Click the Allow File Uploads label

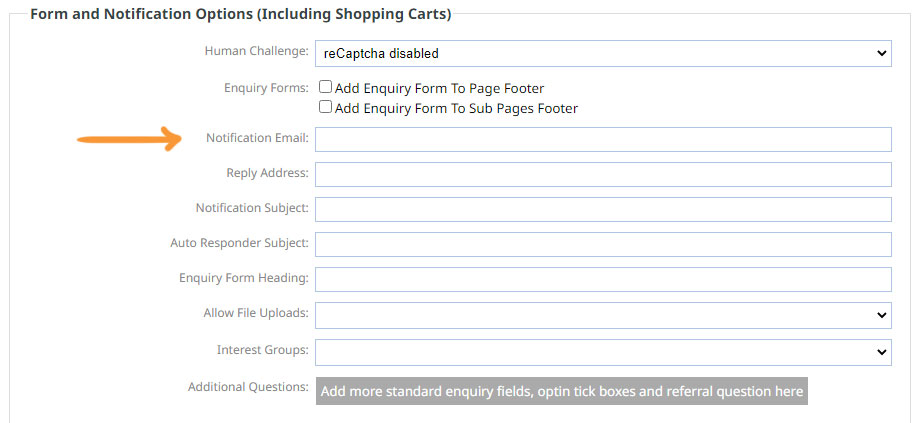click(x=256, y=313)
